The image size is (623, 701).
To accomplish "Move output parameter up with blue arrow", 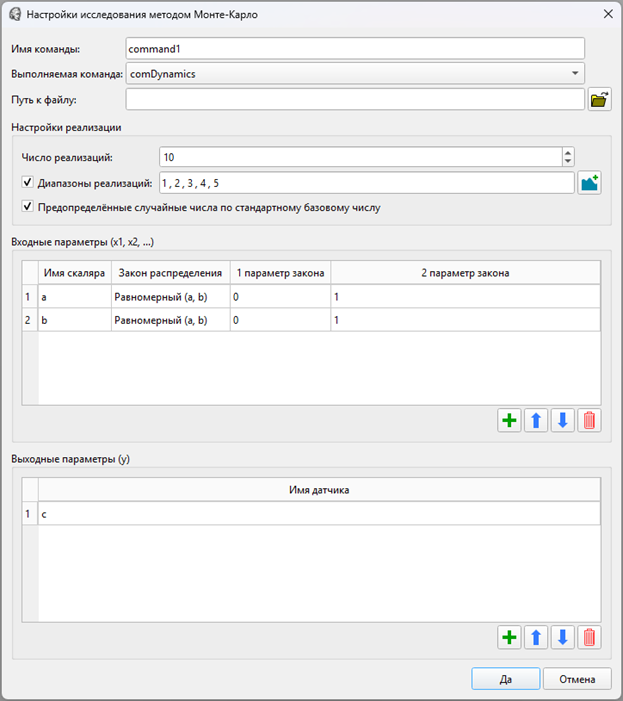I will [537, 637].
